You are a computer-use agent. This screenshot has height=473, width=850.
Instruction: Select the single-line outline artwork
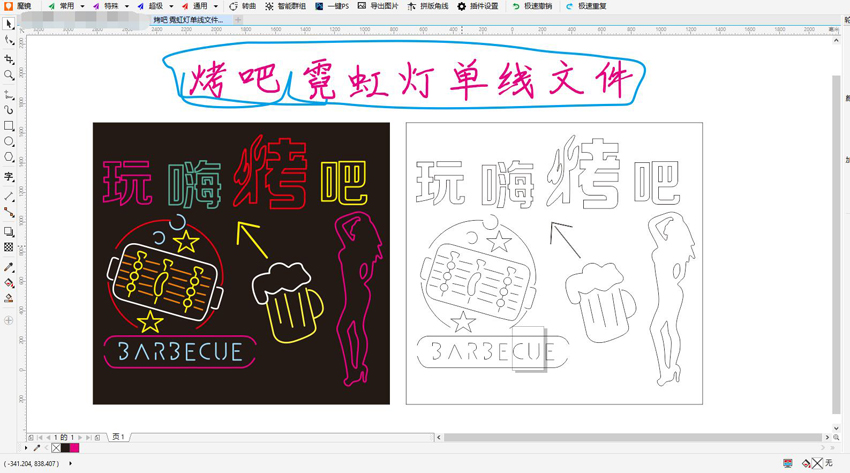554,263
